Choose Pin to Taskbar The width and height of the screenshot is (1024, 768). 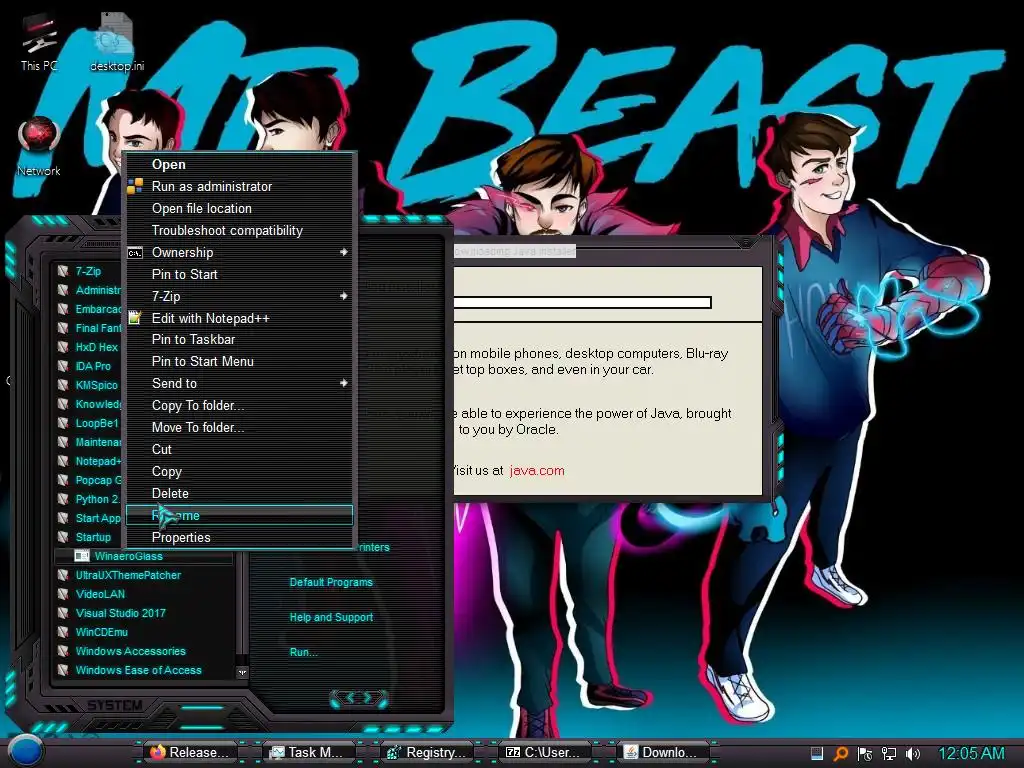[239, 340]
